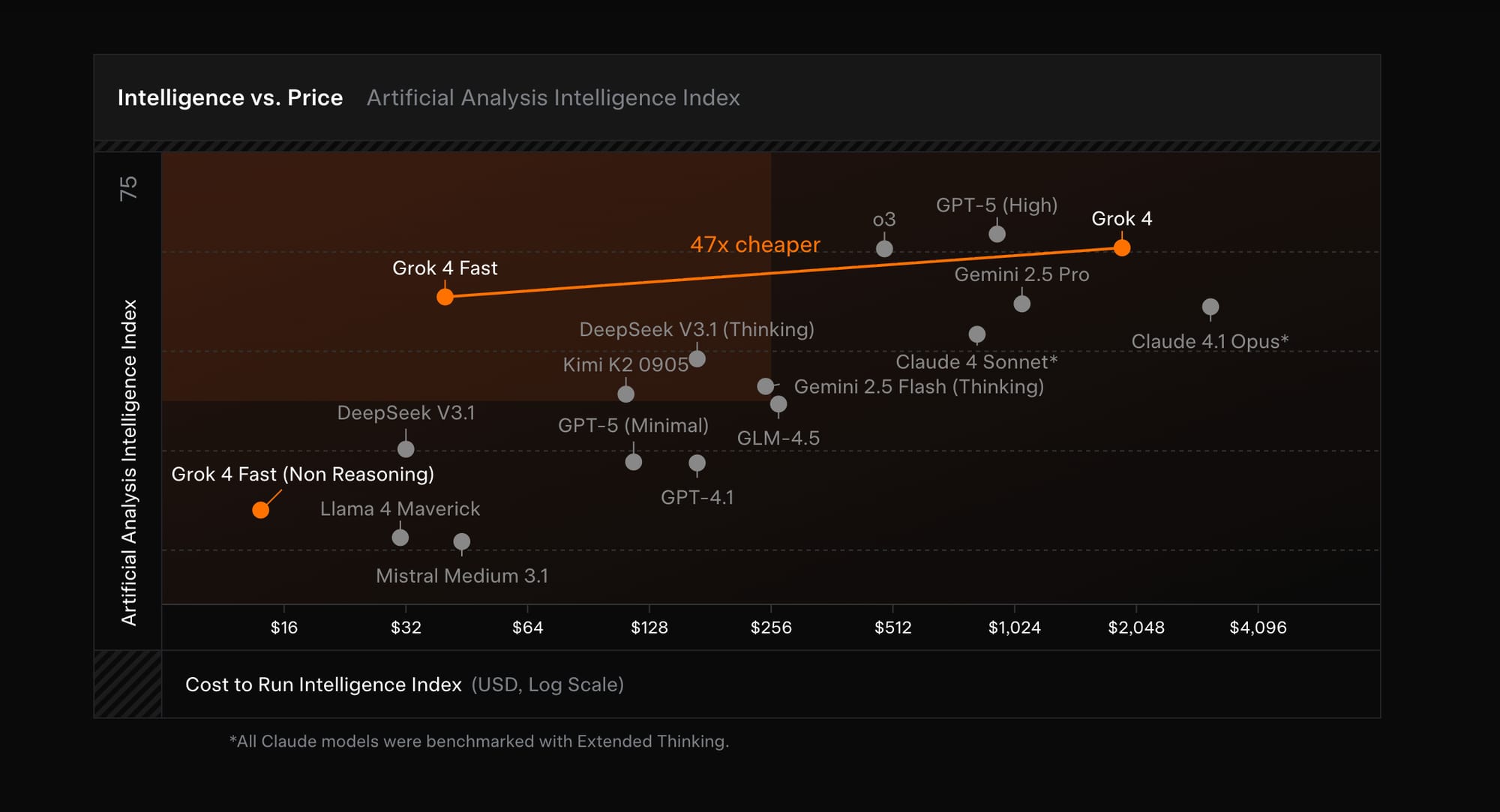Click the orange Grok 4 Fast data point

(x=445, y=297)
